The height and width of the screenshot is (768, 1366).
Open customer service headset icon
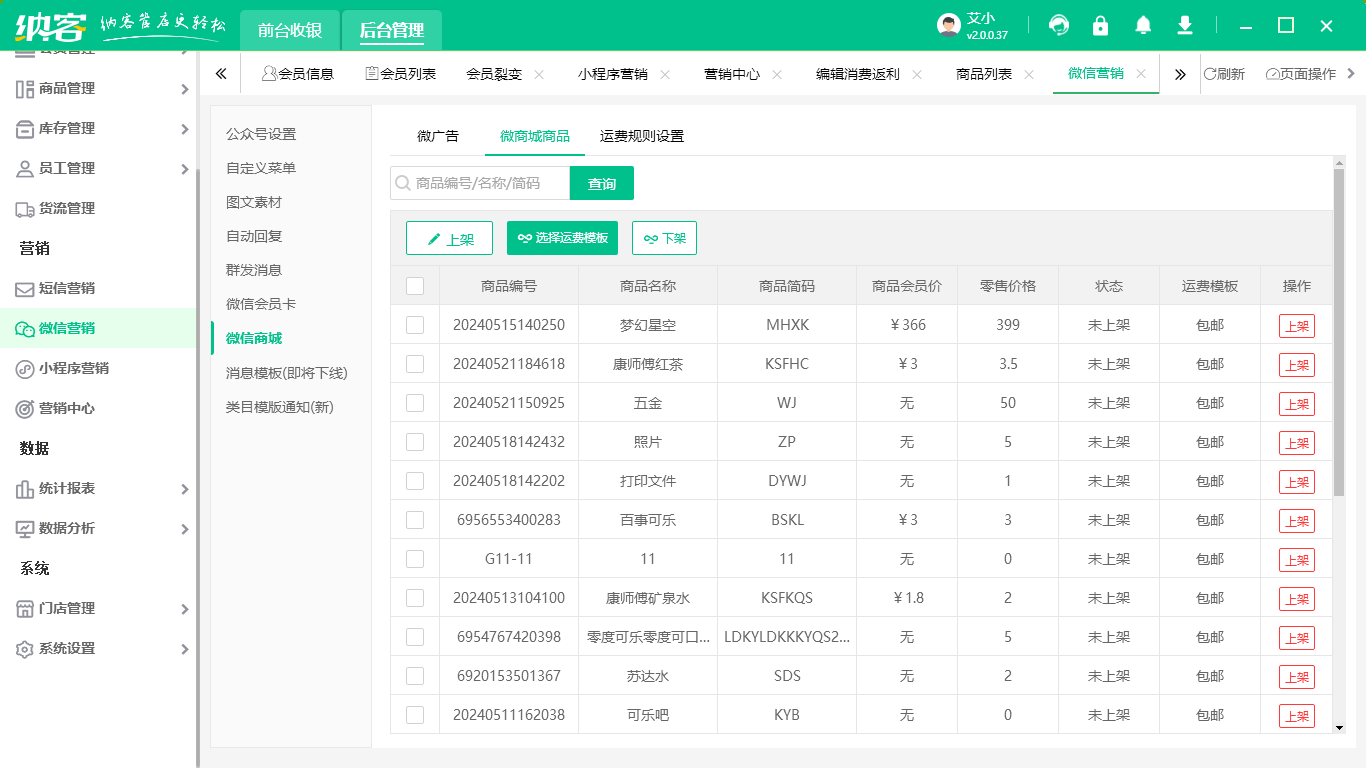(1059, 25)
